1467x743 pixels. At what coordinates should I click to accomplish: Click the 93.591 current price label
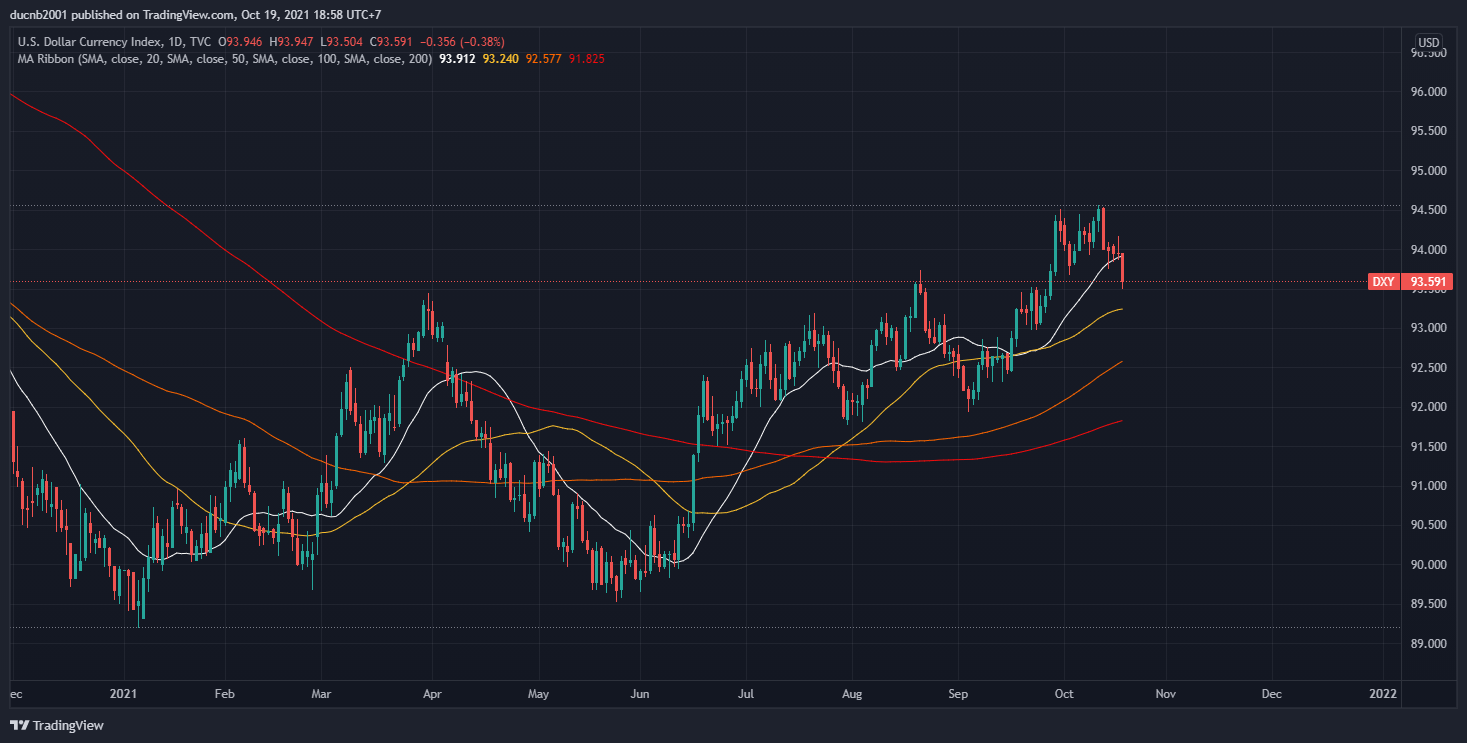[1427, 282]
